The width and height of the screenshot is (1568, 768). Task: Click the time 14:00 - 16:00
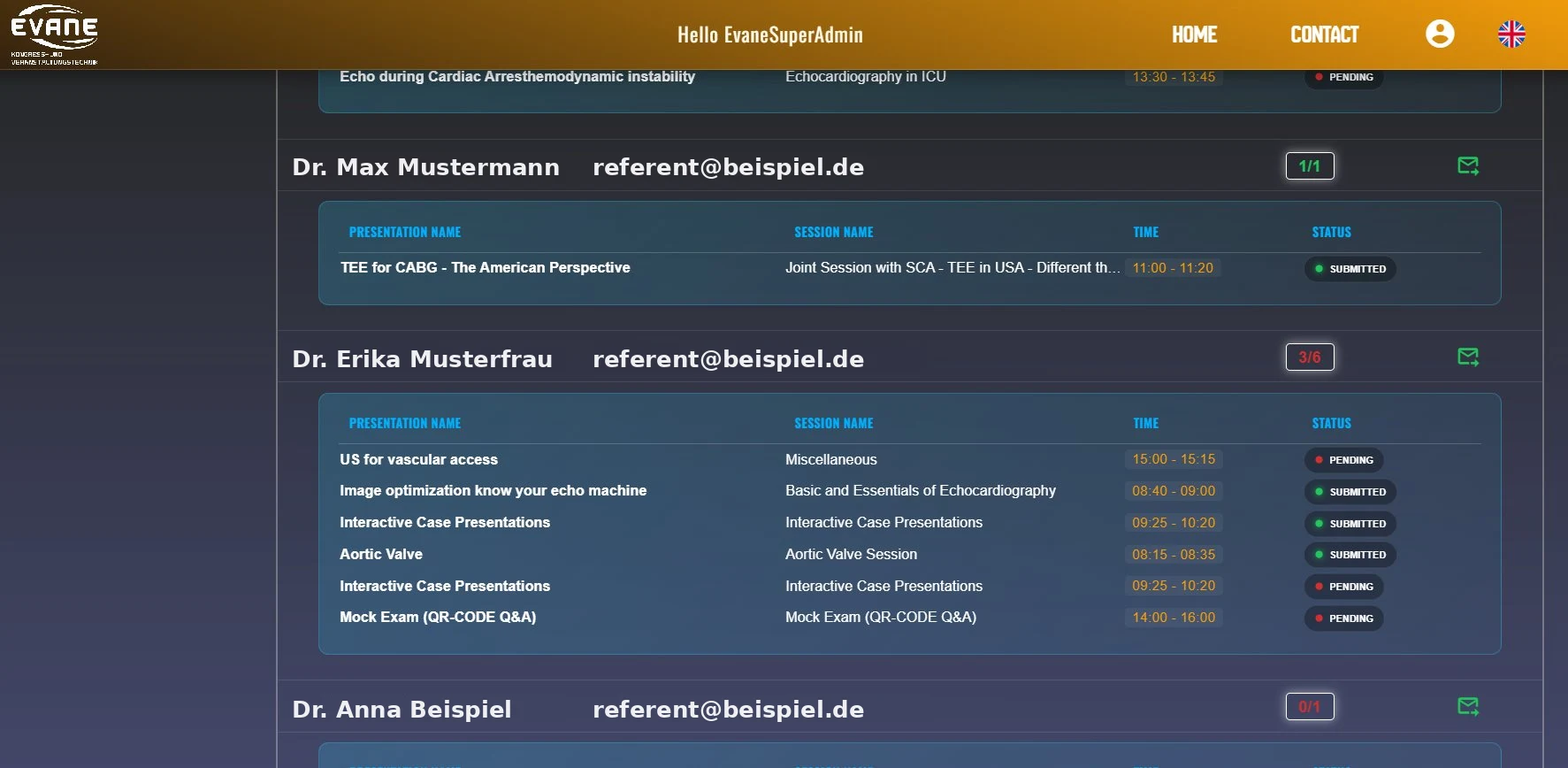tap(1174, 617)
